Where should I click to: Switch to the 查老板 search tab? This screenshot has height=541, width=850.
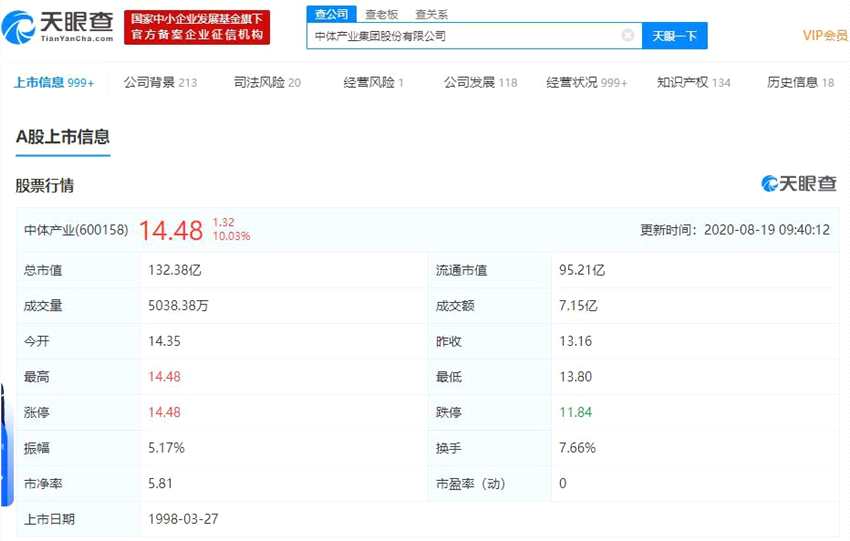click(382, 15)
